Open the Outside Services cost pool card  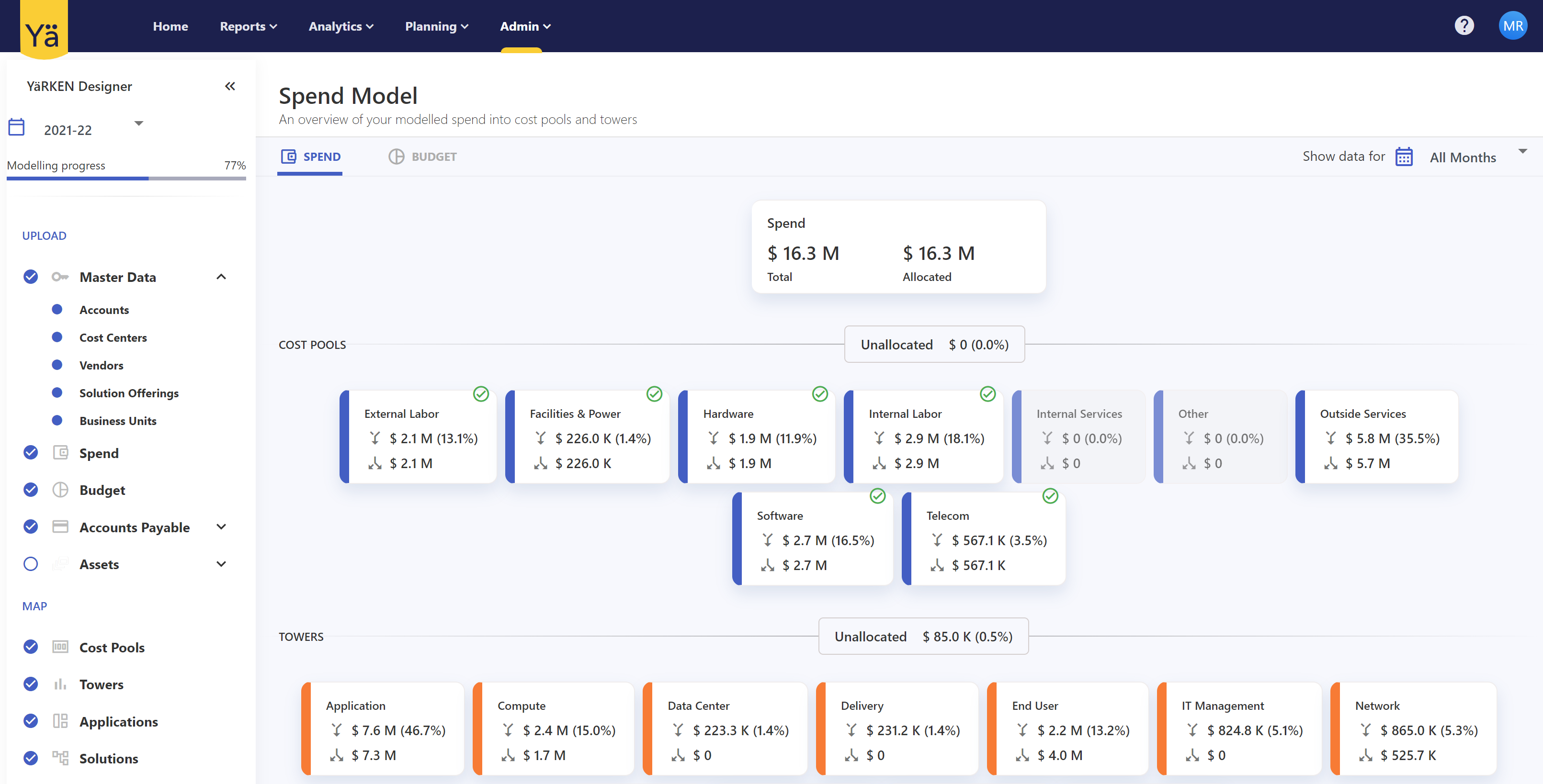point(1378,437)
